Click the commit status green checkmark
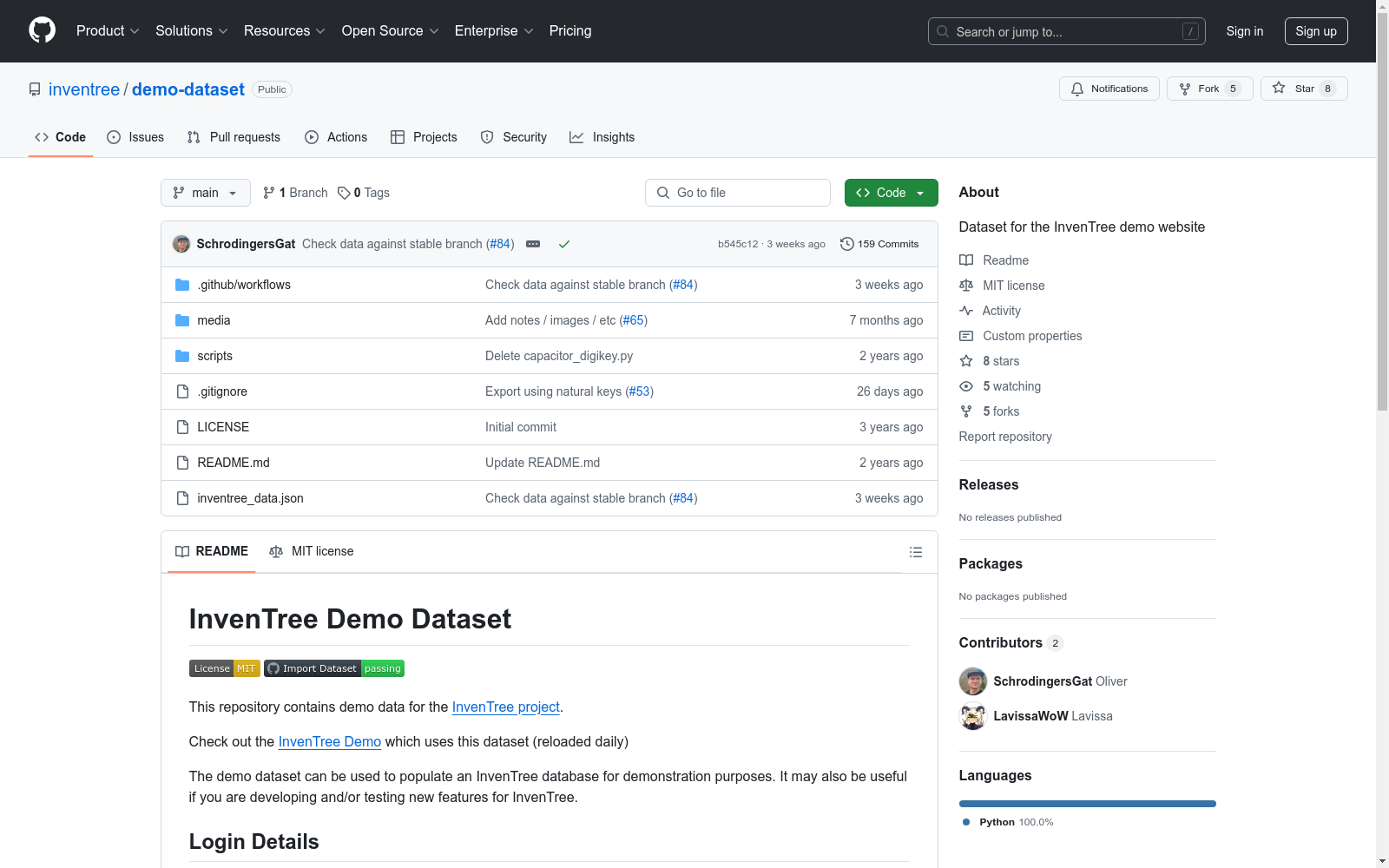1389x868 pixels. 564,244
